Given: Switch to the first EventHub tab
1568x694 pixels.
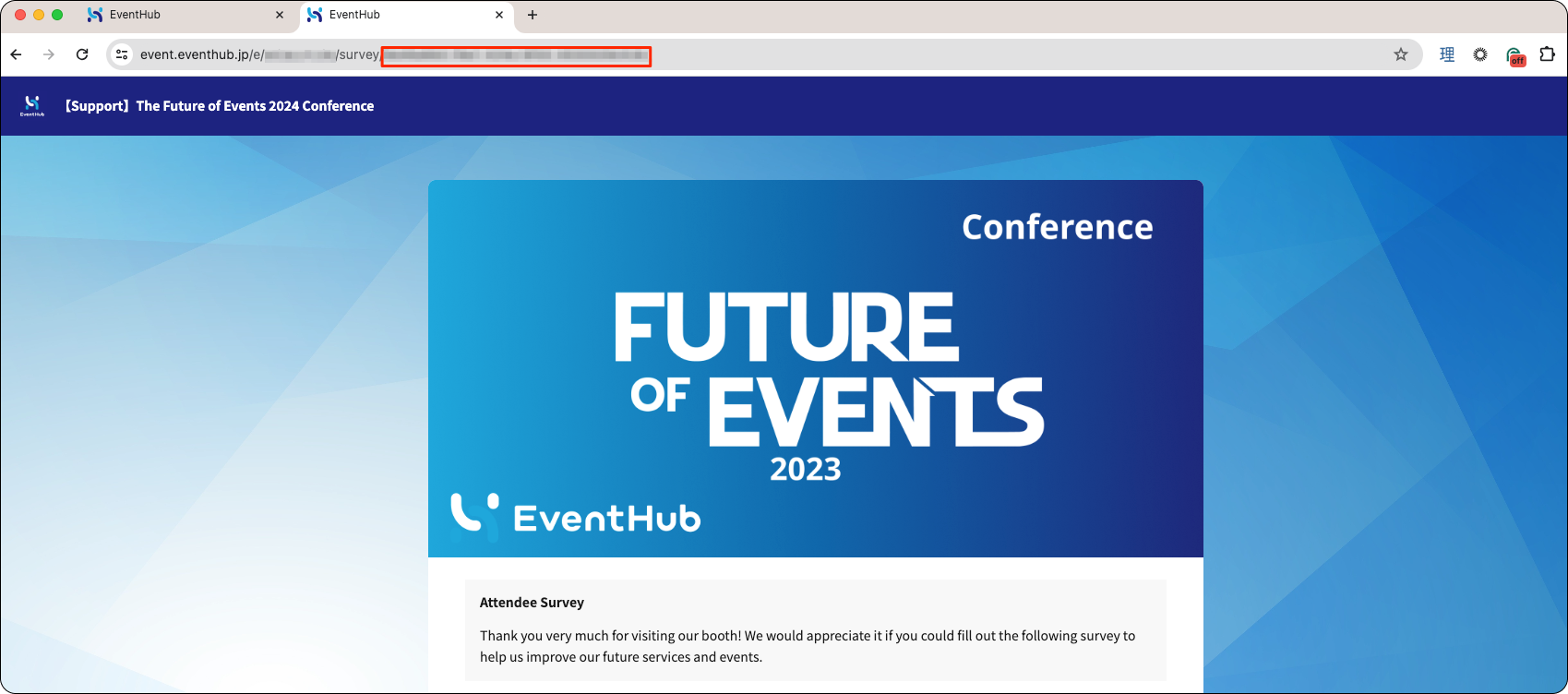Looking at the screenshot, I should click(186, 15).
